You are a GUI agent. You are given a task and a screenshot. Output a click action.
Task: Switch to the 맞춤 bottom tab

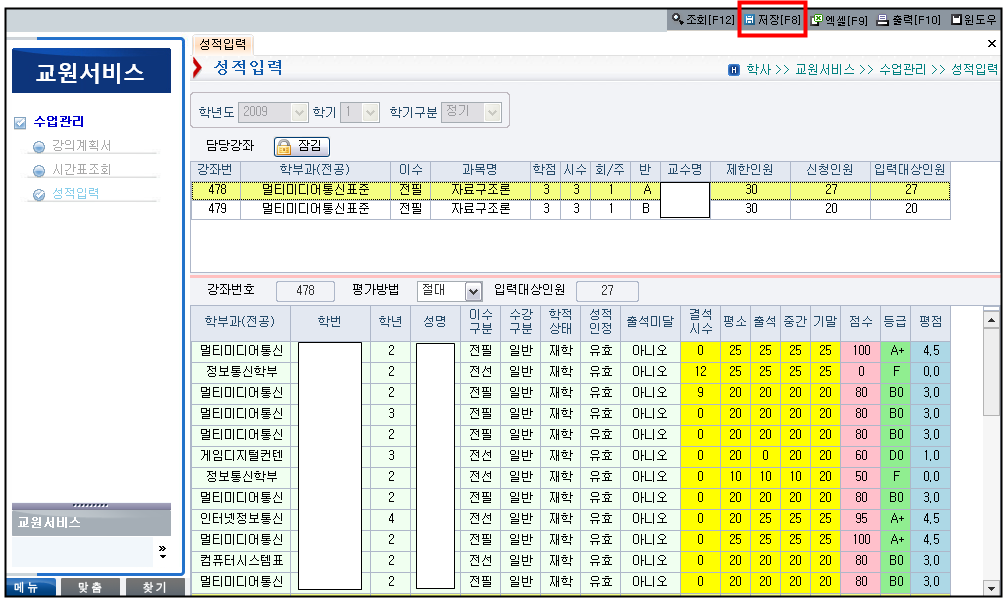point(90,587)
